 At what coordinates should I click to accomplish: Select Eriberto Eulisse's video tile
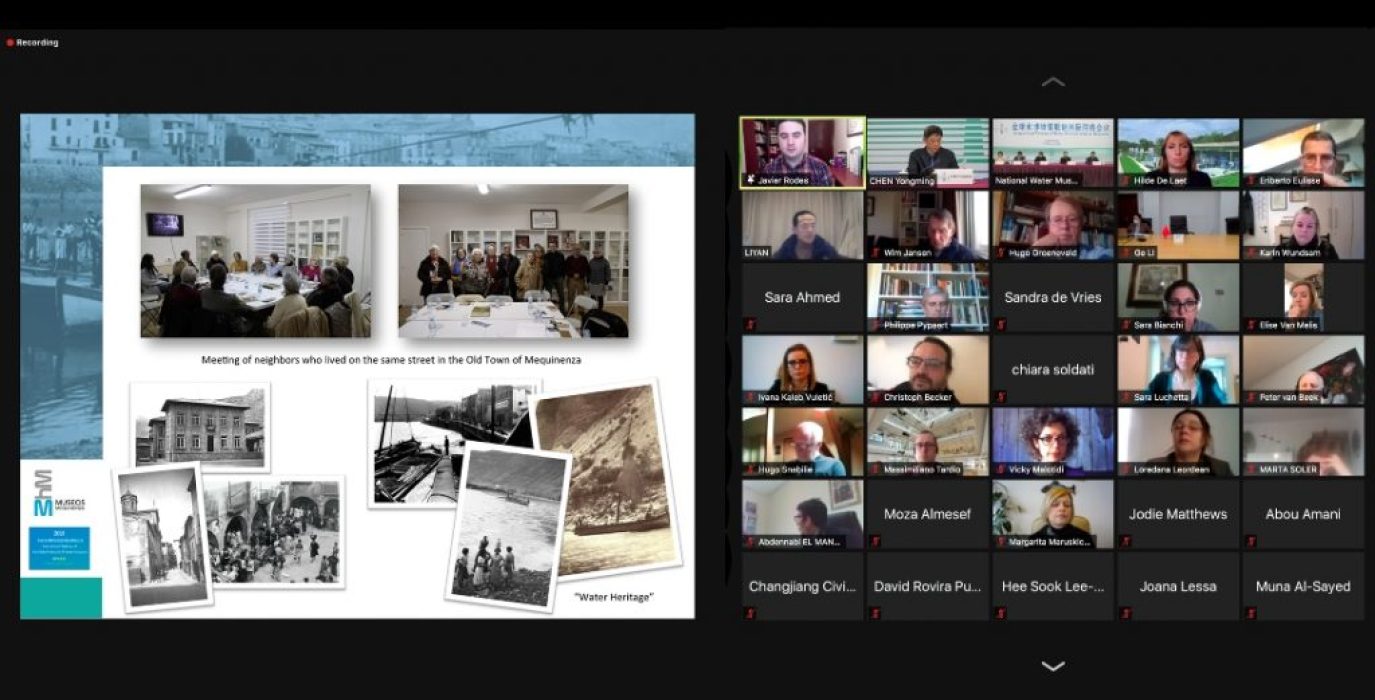[x=1303, y=153]
